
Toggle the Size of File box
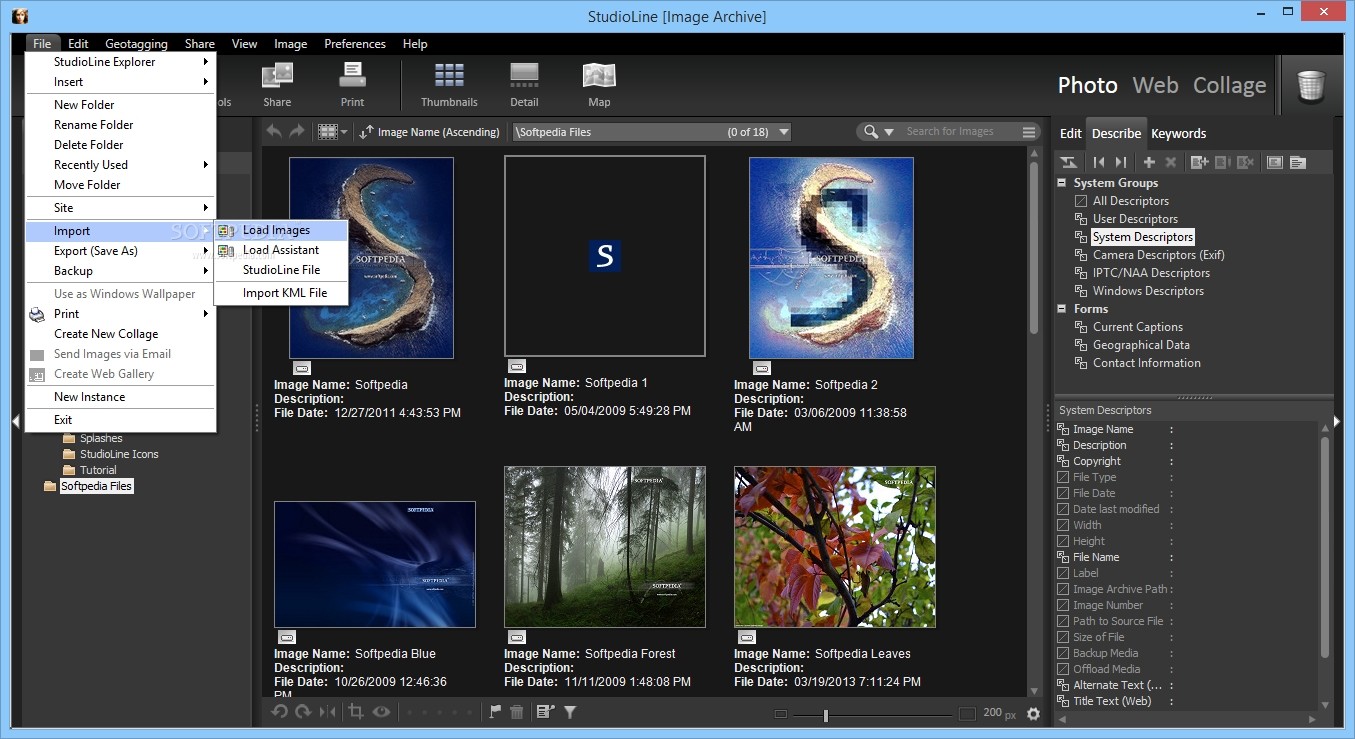coord(1063,637)
